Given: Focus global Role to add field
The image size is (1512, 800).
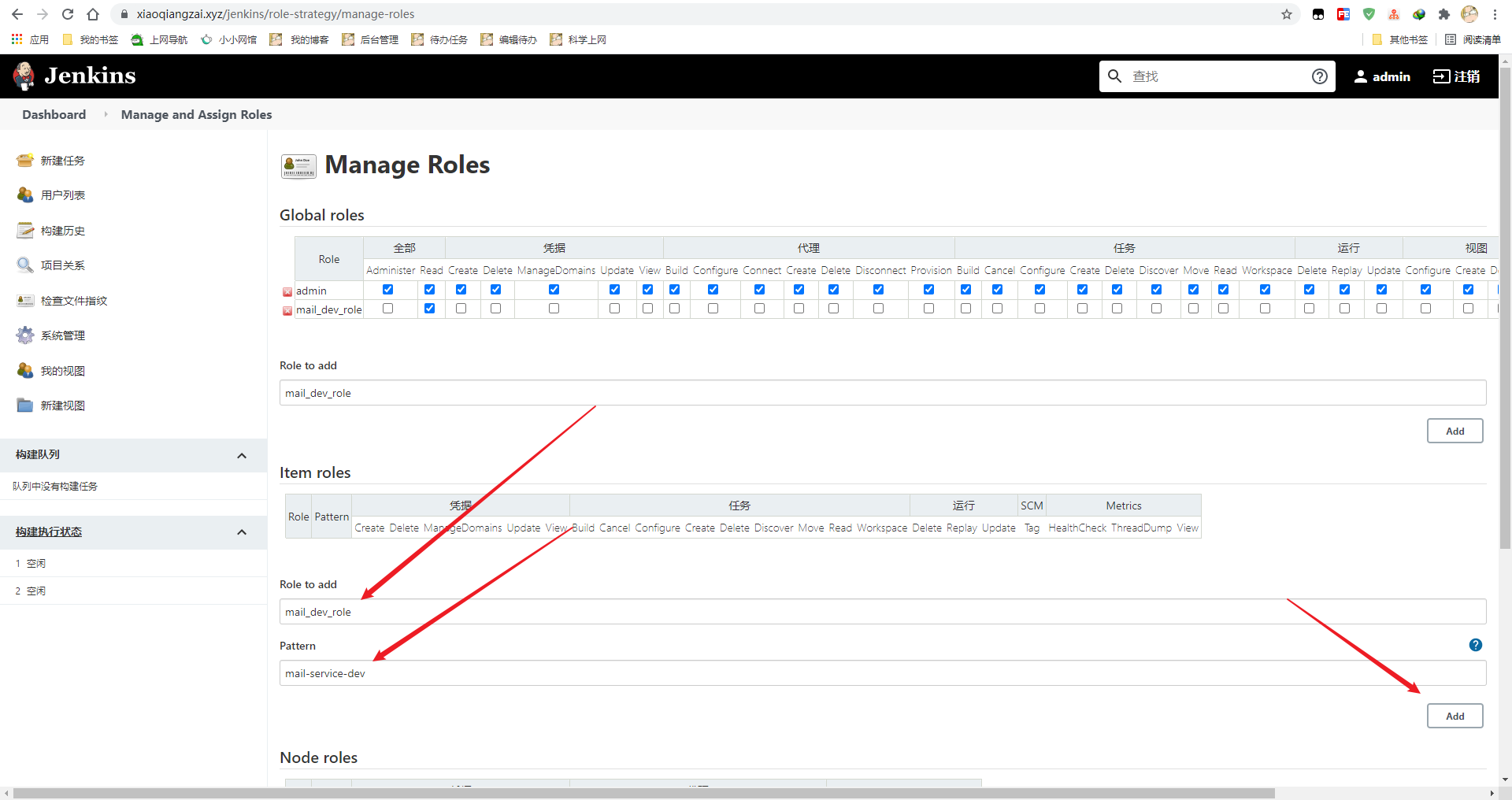Looking at the screenshot, I should (883, 393).
